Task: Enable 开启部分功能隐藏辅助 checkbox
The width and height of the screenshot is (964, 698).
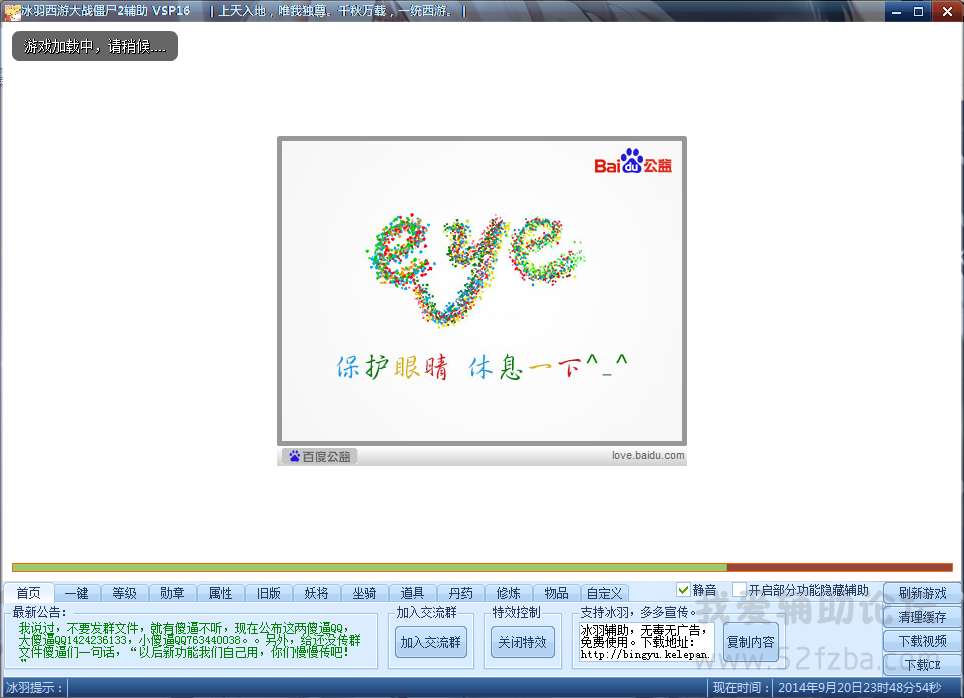Action: click(x=740, y=589)
